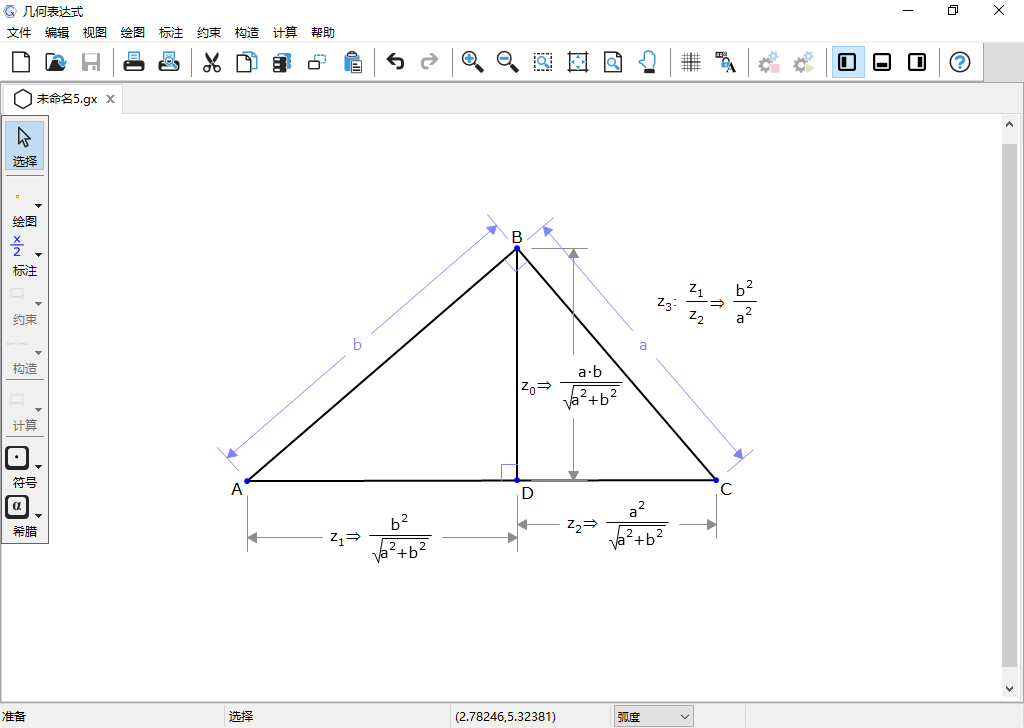Expand the 绘图 tool dropdown arrow
1024x728 pixels.
39,206
